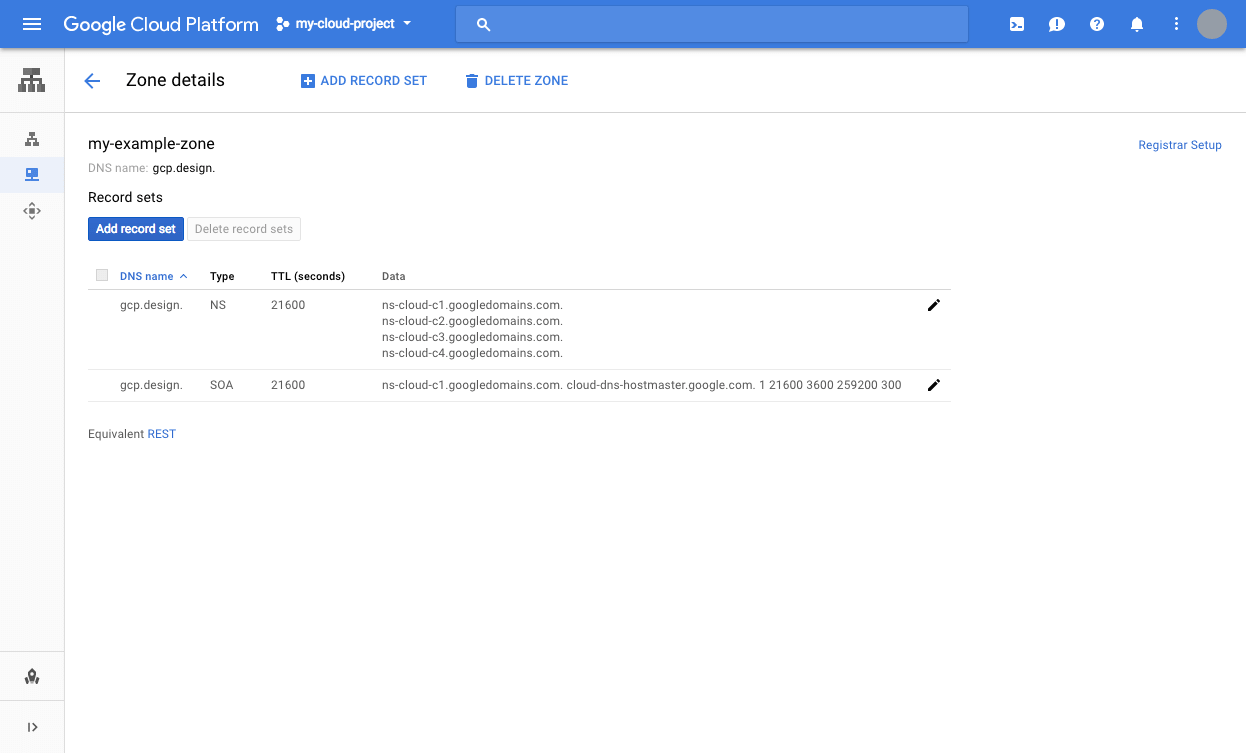Toggle the select-all records checkbox
The width and height of the screenshot is (1246, 753).
(x=102, y=275)
